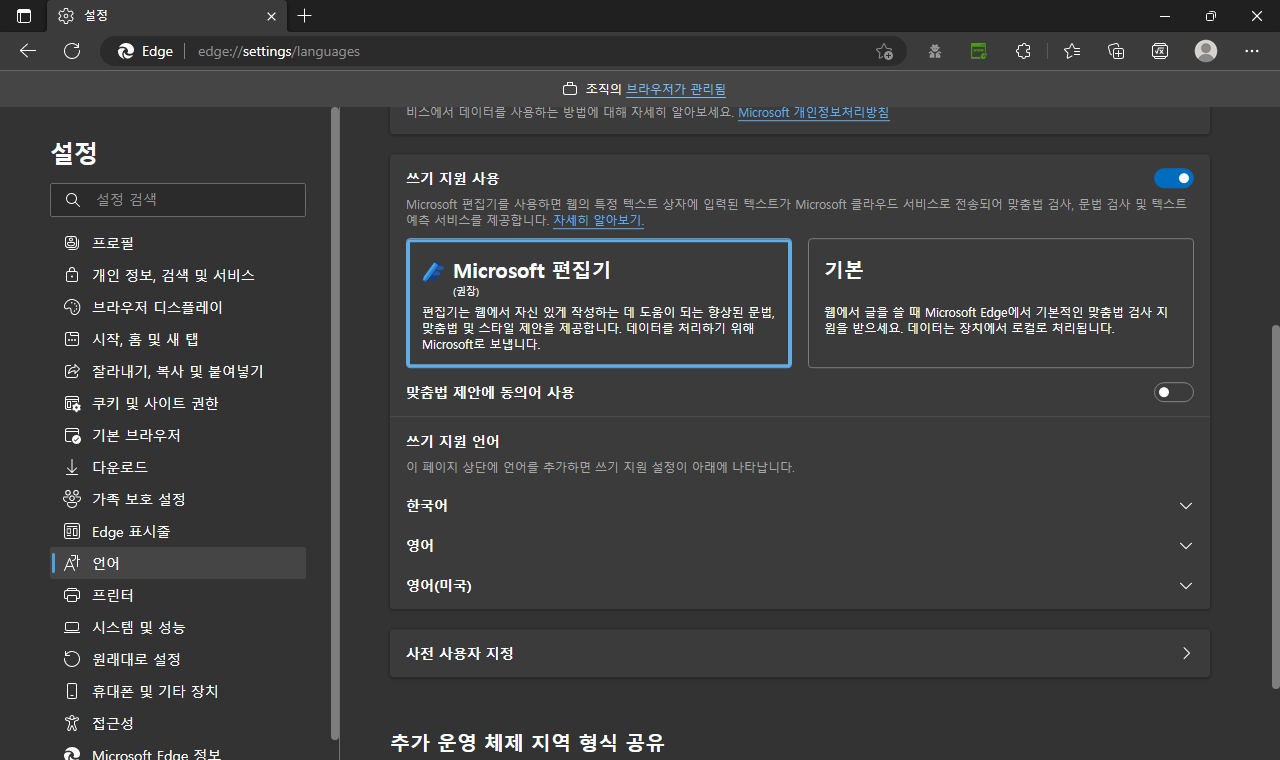Open 시작, 홈 및 새 탭
The image size is (1280, 760).
click(x=178, y=339)
